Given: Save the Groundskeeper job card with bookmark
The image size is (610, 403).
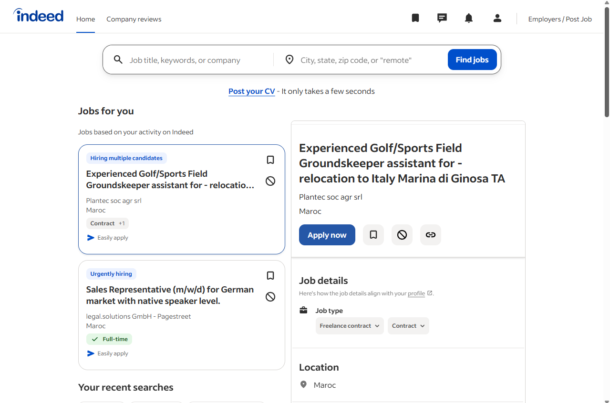Looking at the screenshot, I should tap(270, 160).
